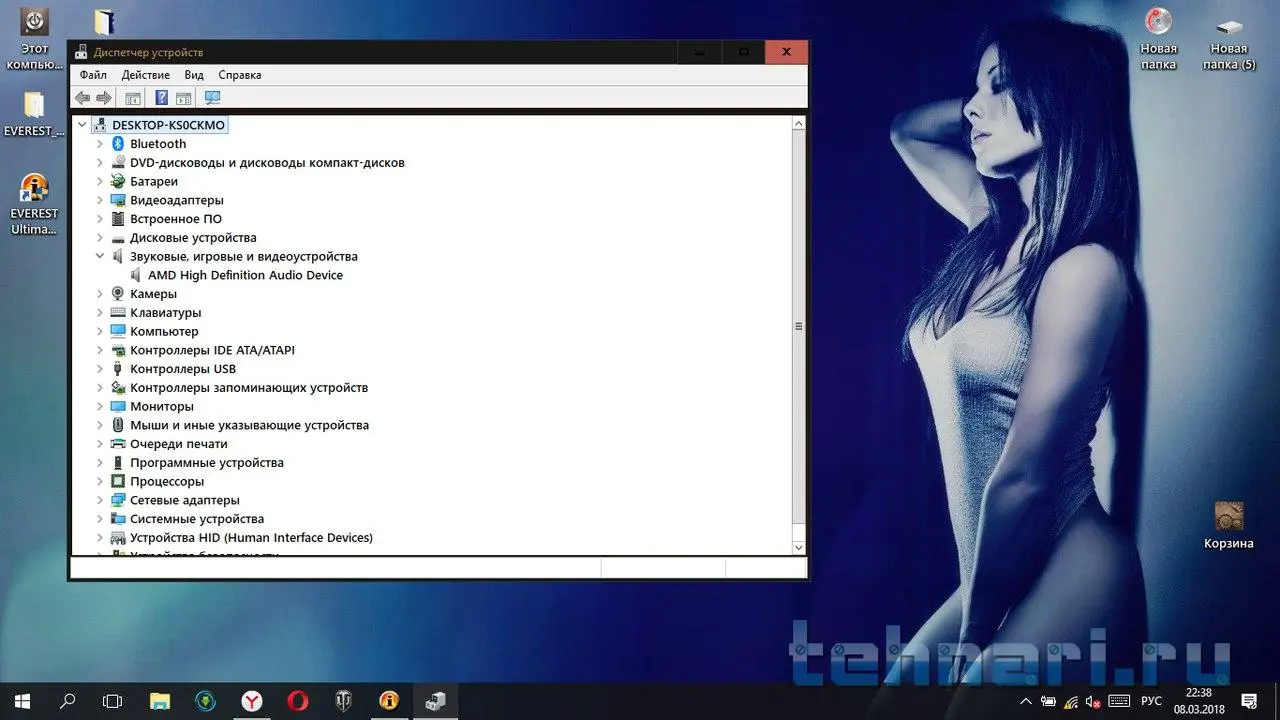Open Task View from the taskbar
Screen dimensions: 1280x720
coord(113,701)
